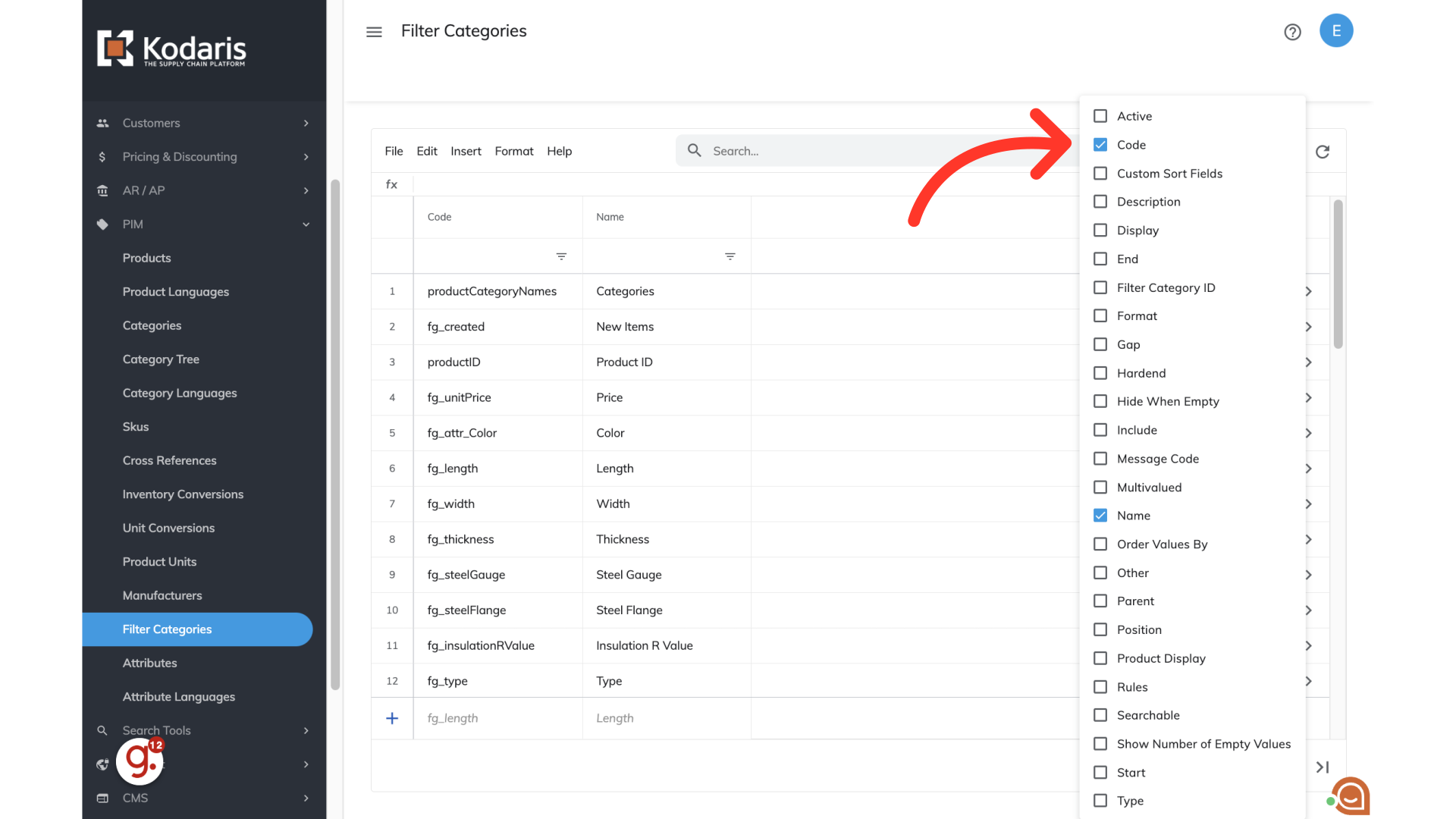
Task: Click the user avatar E
Action: pyautogui.click(x=1336, y=31)
